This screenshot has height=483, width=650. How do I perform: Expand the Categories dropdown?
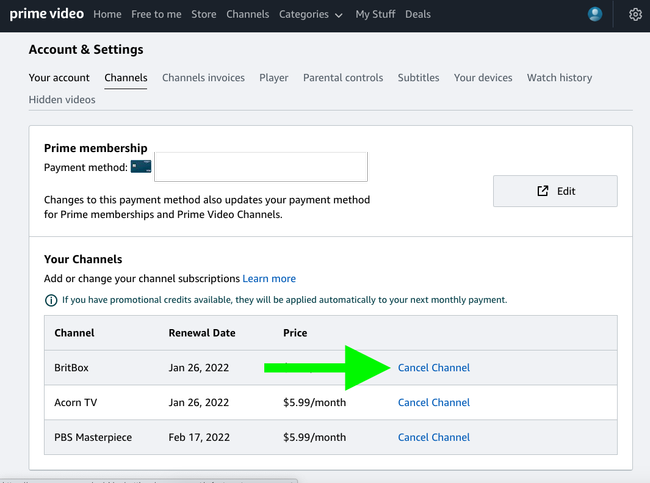click(310, 15)
